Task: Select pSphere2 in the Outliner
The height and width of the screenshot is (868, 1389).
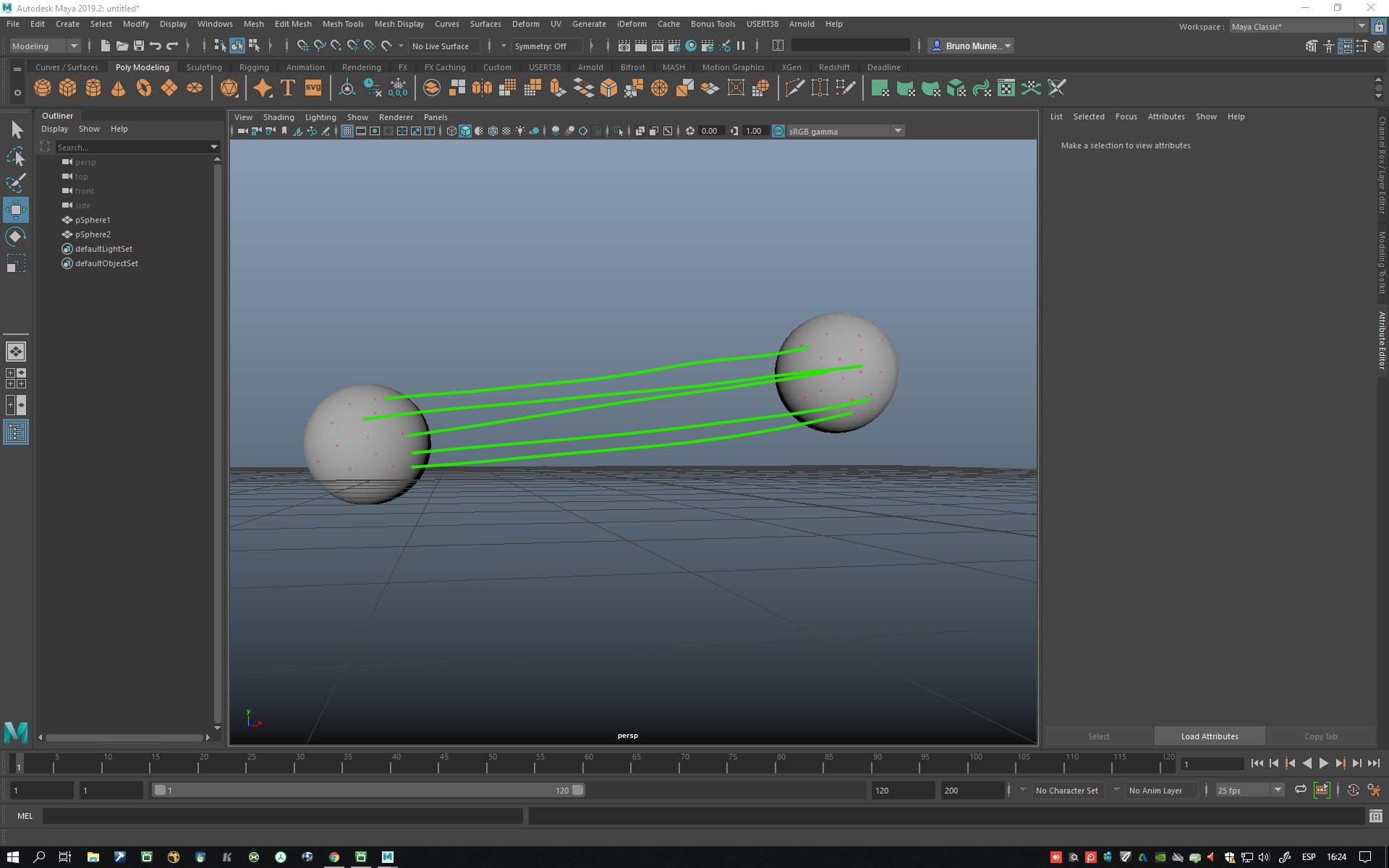Action: [x=93, y=234]
